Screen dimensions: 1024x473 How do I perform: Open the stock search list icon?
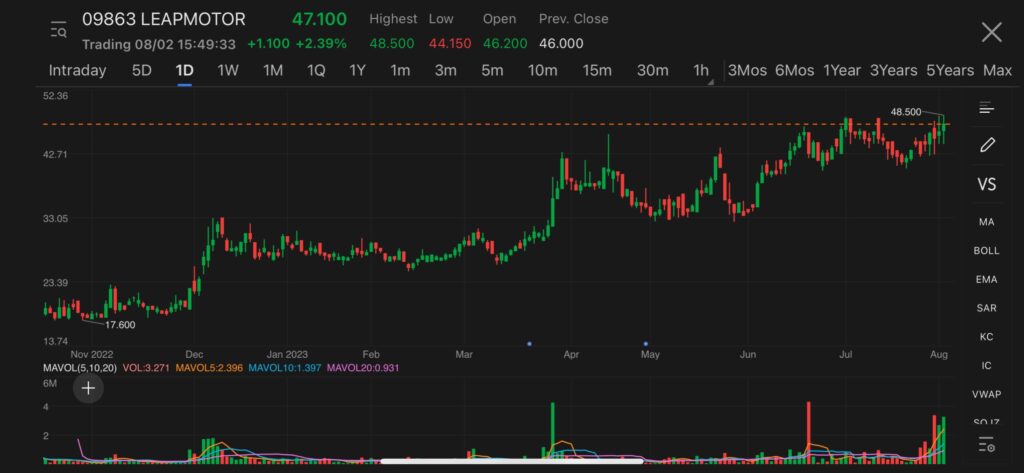pyautogui.click(x=58, y=30)
